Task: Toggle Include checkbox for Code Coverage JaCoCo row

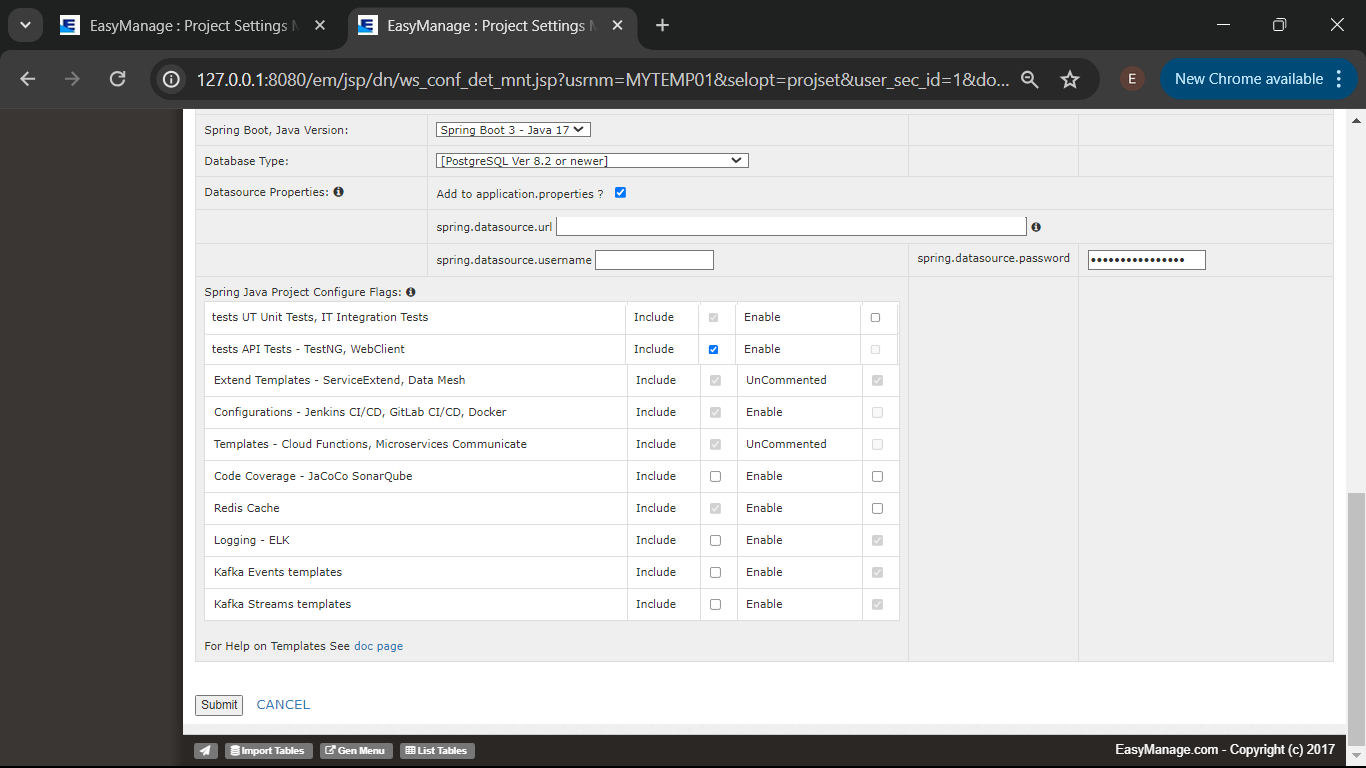Action: (x=715, y=476)
